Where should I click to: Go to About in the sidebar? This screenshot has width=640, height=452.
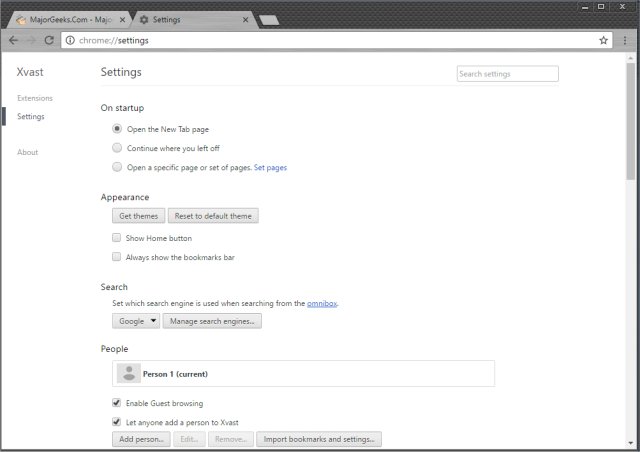[28, 152]
